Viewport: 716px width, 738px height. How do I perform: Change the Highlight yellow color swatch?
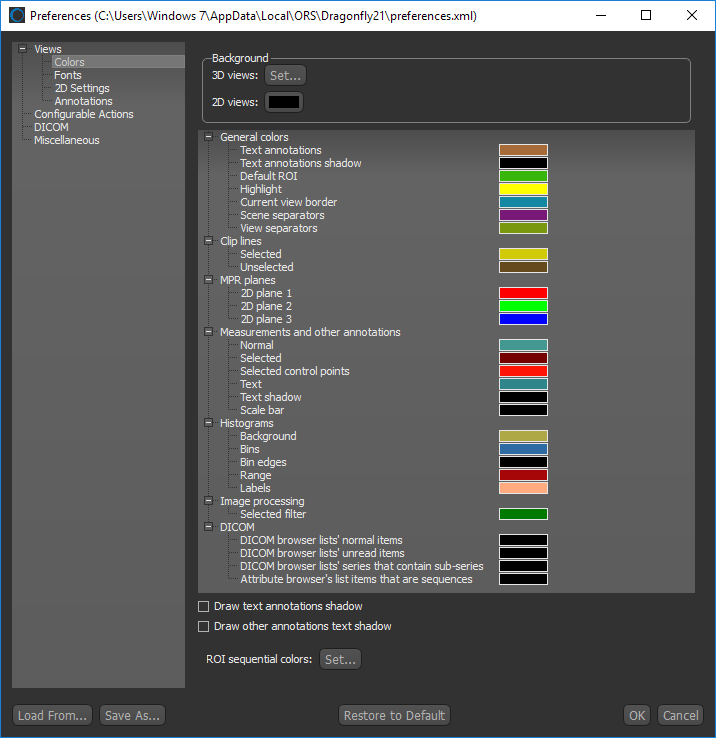pyautogui.click(x=523, y=189)
